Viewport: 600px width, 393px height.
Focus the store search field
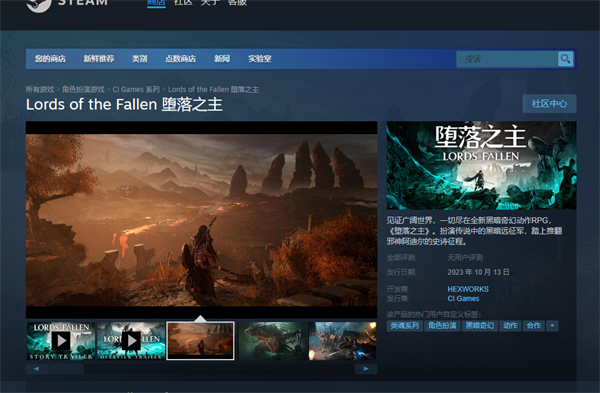(x=507, y=59)
